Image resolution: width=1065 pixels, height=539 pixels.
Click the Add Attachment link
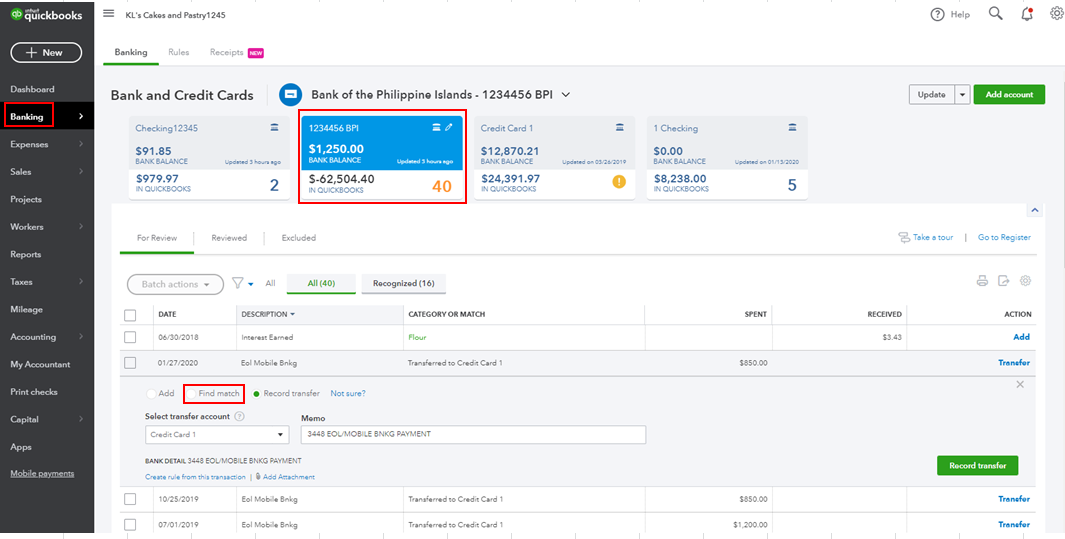click(289, 477)
